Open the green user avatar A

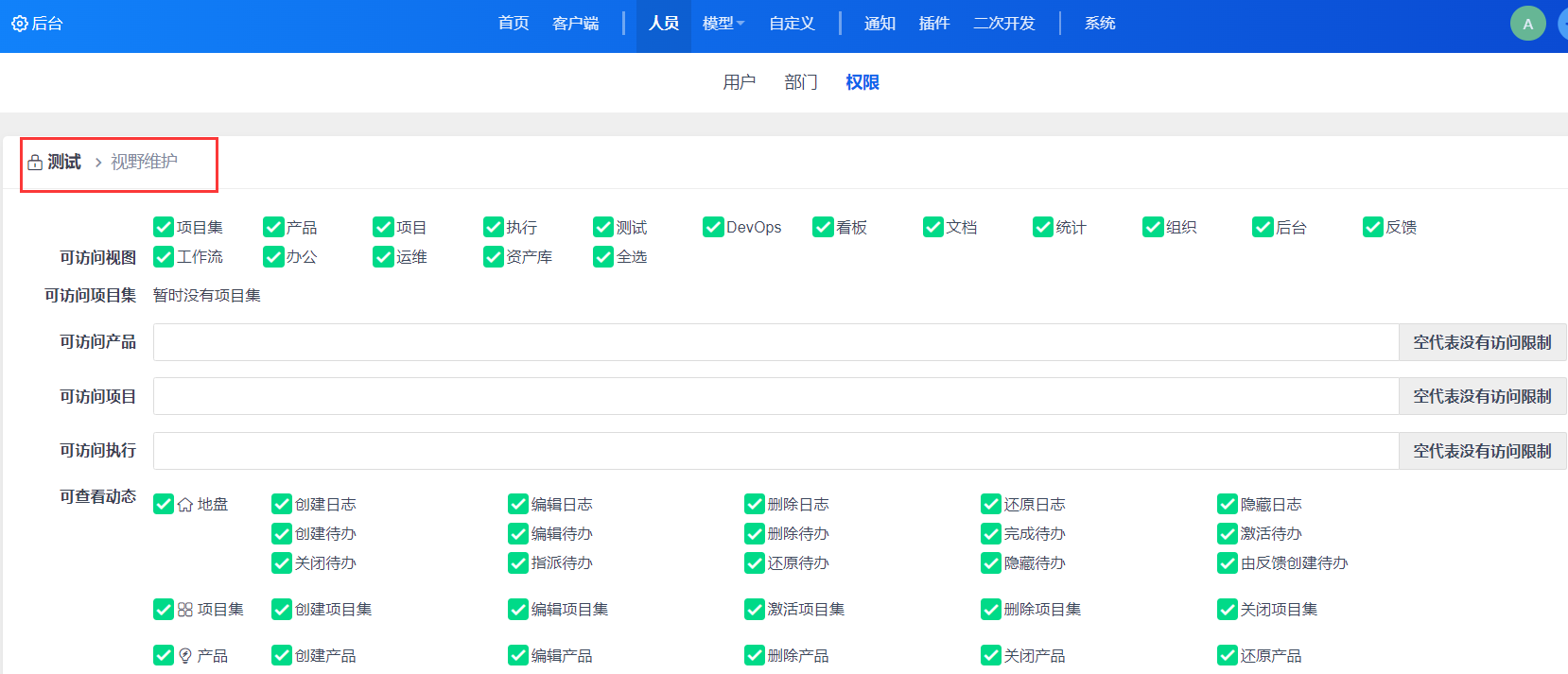pyautogui.click(x=1527, y=24)
